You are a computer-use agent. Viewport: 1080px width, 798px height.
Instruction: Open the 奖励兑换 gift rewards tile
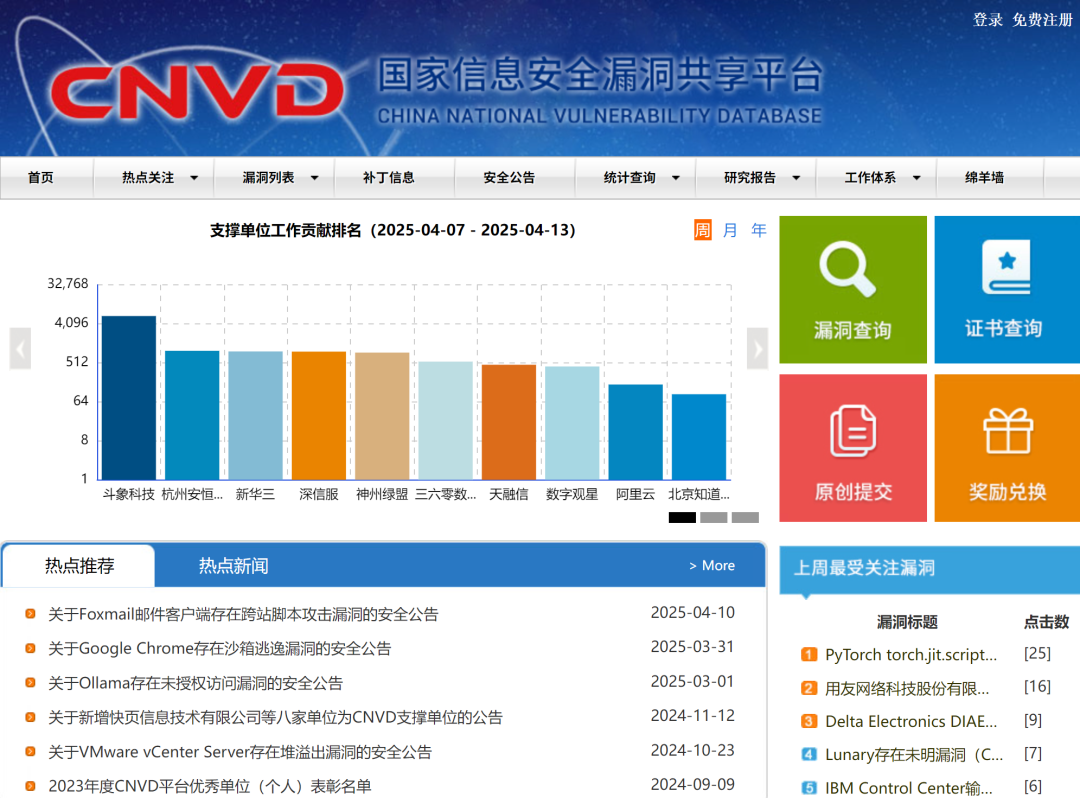tap(1006, 447)
